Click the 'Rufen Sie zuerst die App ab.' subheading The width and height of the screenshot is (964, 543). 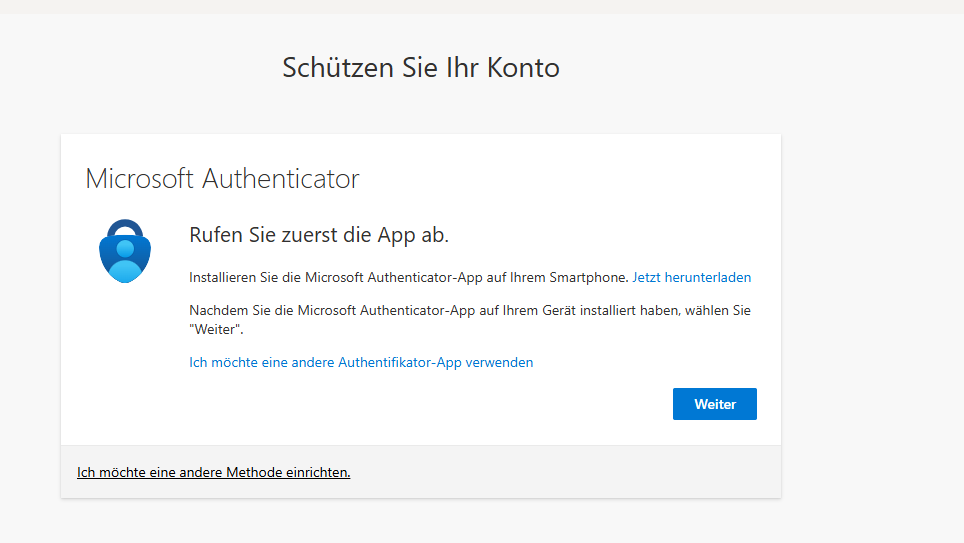tap(319, 235)
